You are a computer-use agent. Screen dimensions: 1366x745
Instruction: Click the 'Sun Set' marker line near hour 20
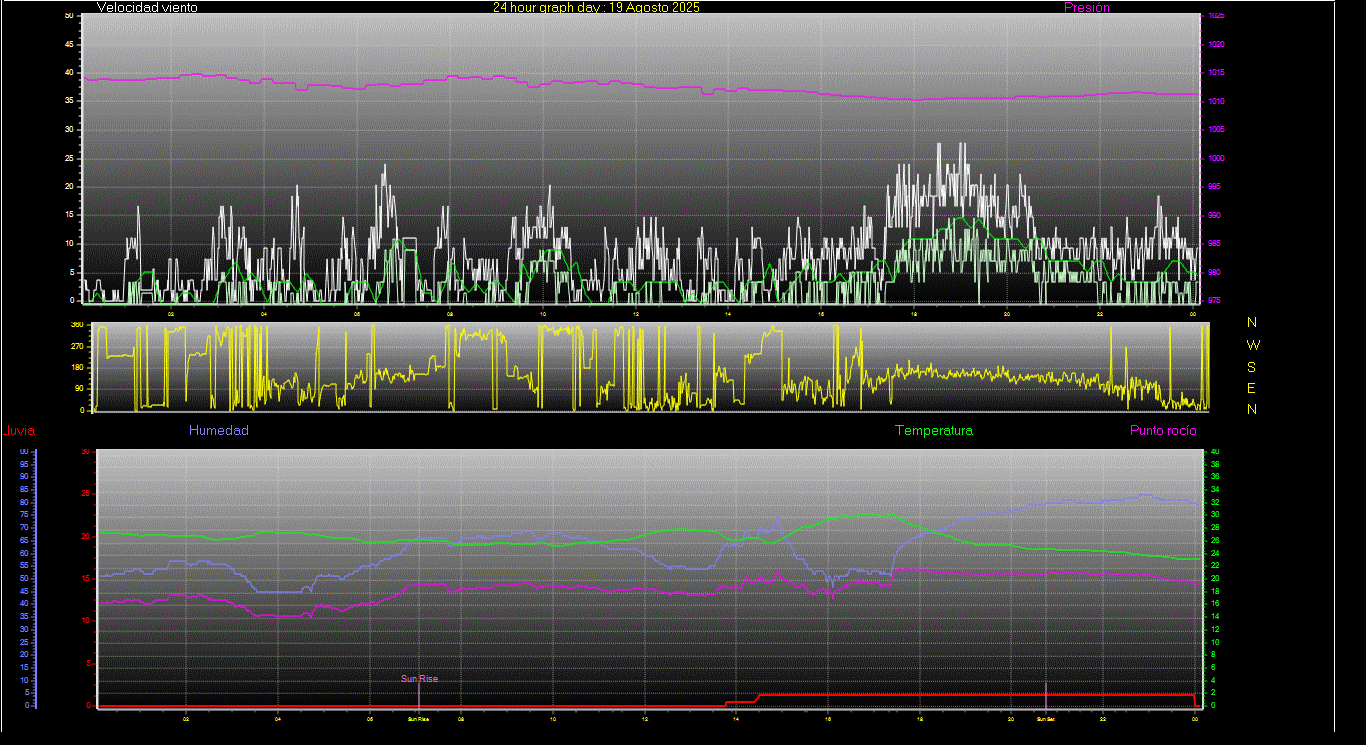pyautogui.click(x=1046, y=695)
